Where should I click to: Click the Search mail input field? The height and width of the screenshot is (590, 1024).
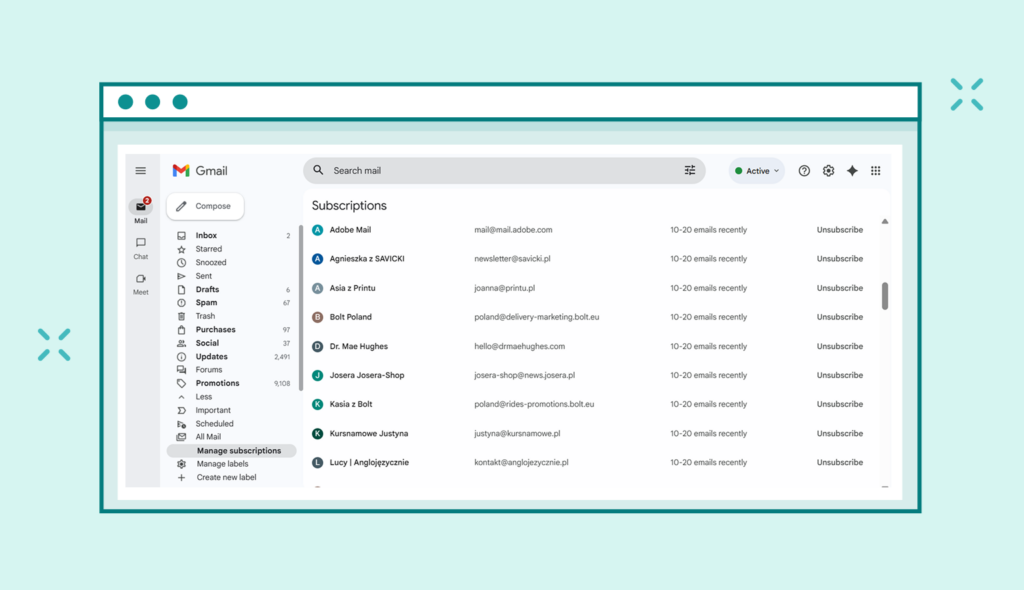(x=504, y=171)
